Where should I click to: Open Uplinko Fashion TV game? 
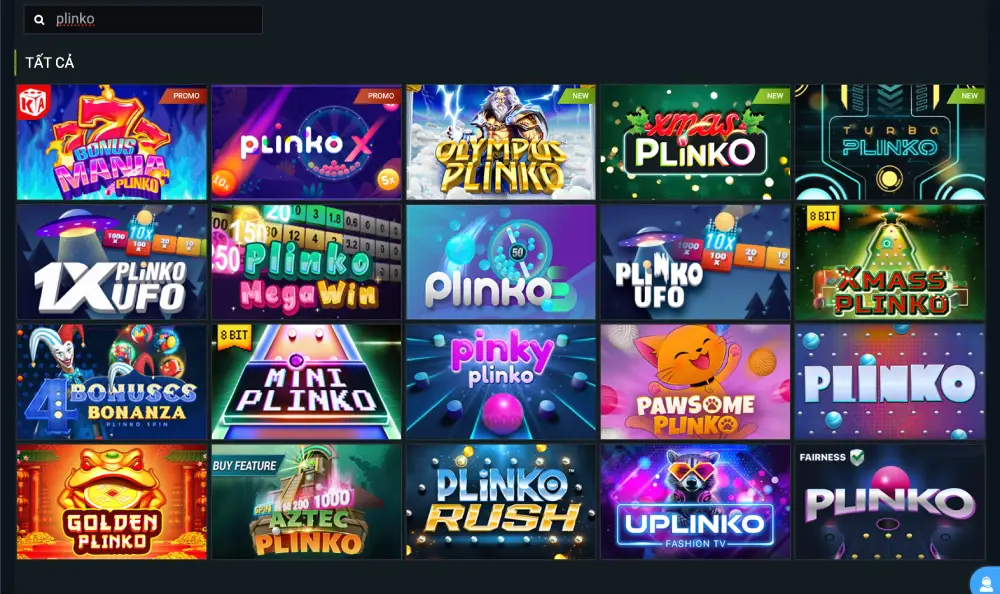695,502
